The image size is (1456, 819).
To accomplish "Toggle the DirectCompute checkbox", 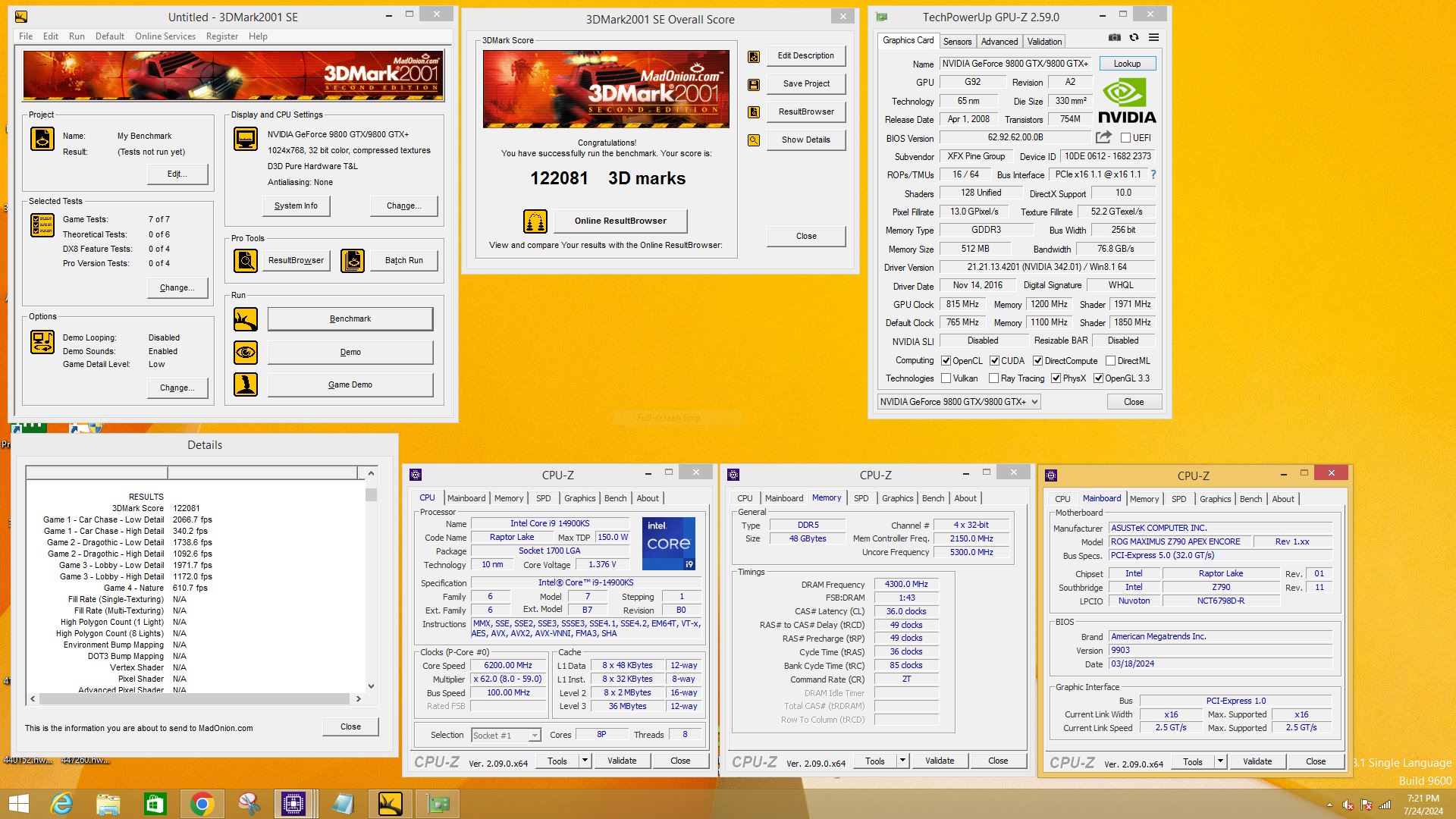I will tap(1037, 361).
